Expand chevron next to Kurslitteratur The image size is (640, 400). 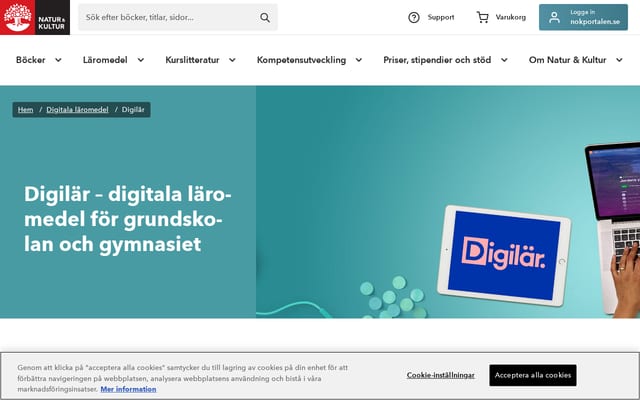pos(232,60)
